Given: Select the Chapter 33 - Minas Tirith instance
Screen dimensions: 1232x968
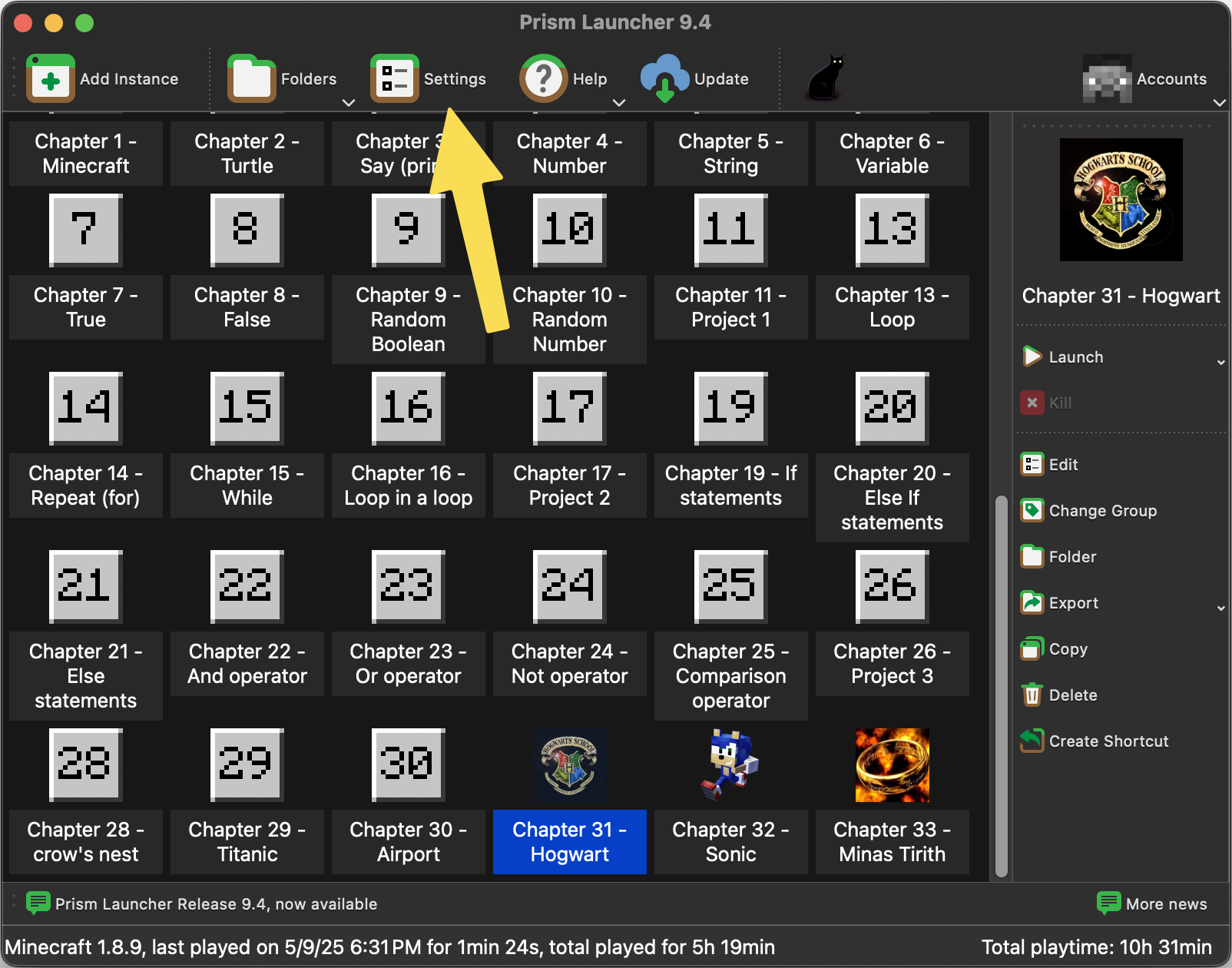Looking at the screenshot, I should click(892, 799).
